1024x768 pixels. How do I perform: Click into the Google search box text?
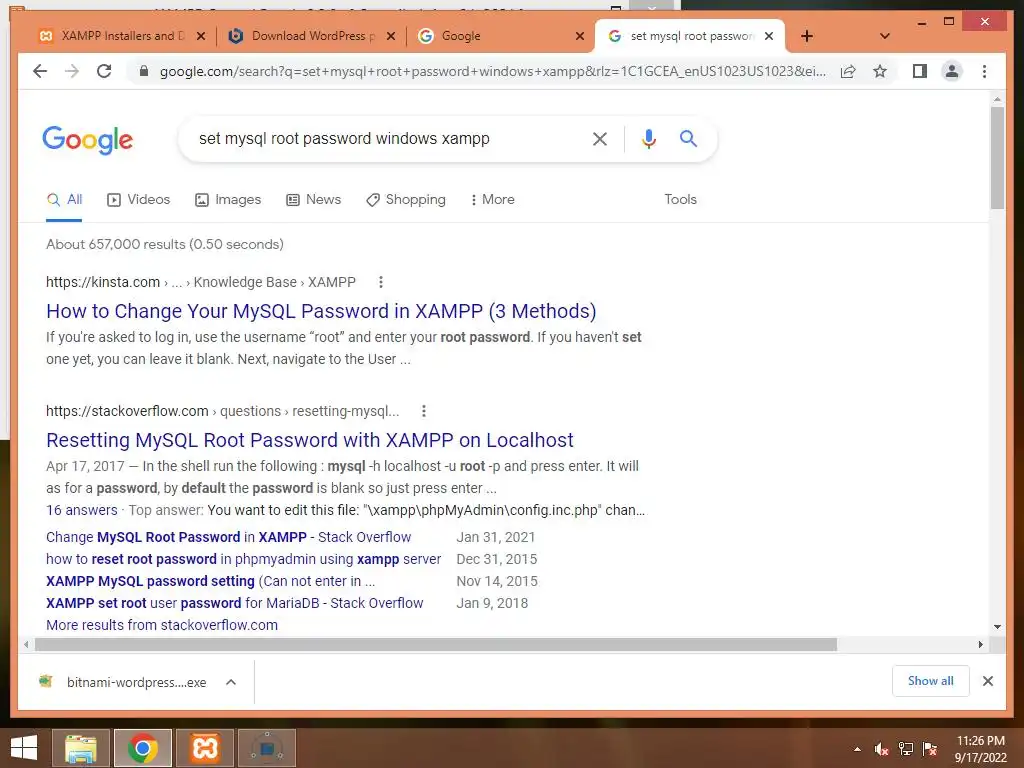point(344,138)
